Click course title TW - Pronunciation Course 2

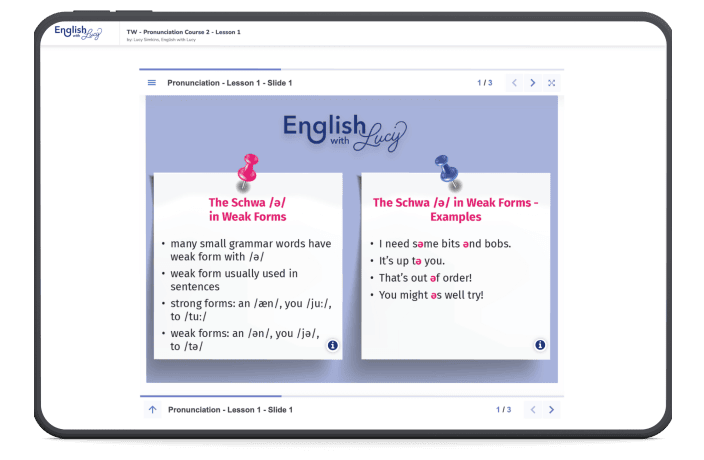pos(184,32)
